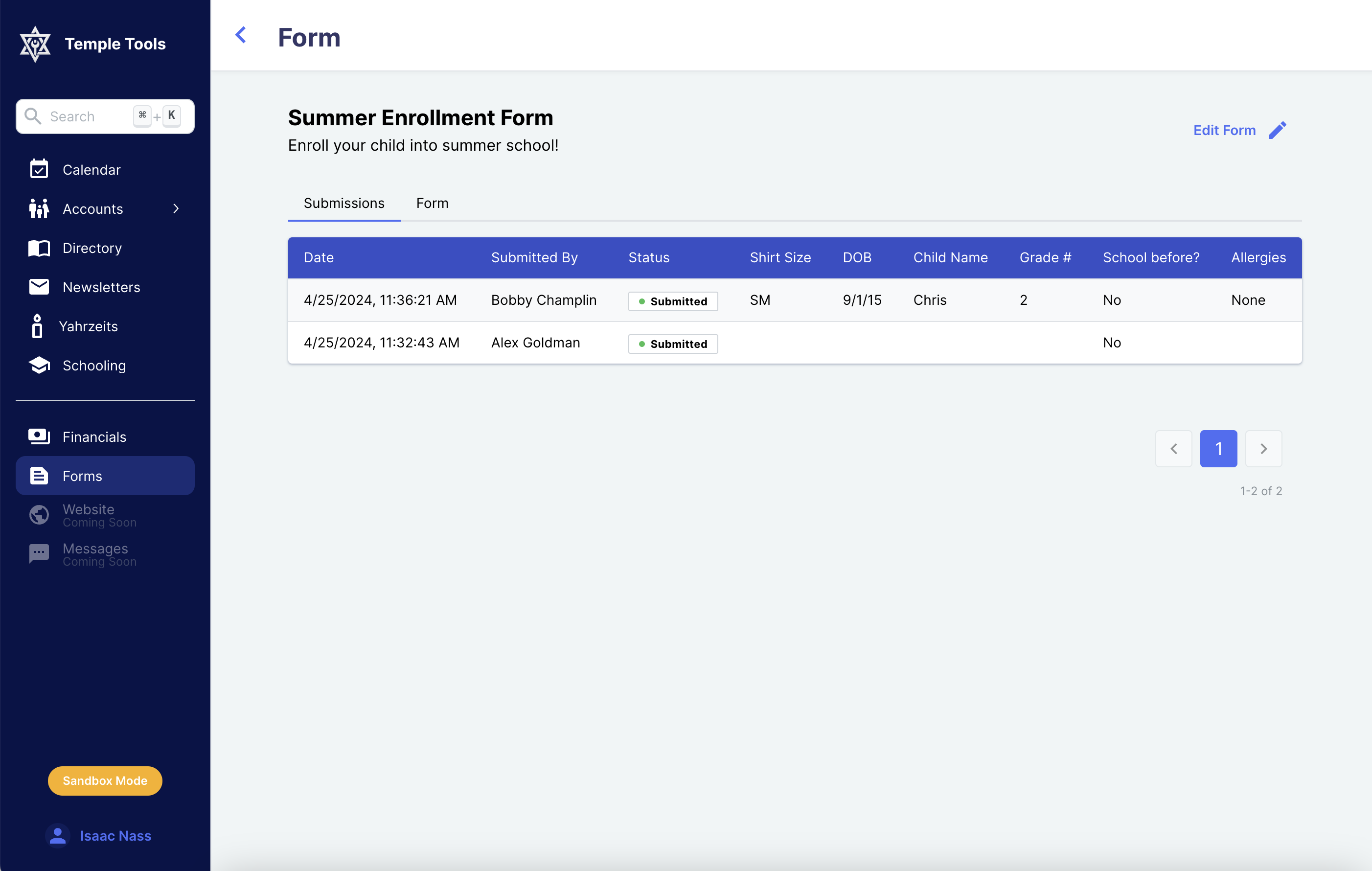Switch to the Submissions tab

343,203
